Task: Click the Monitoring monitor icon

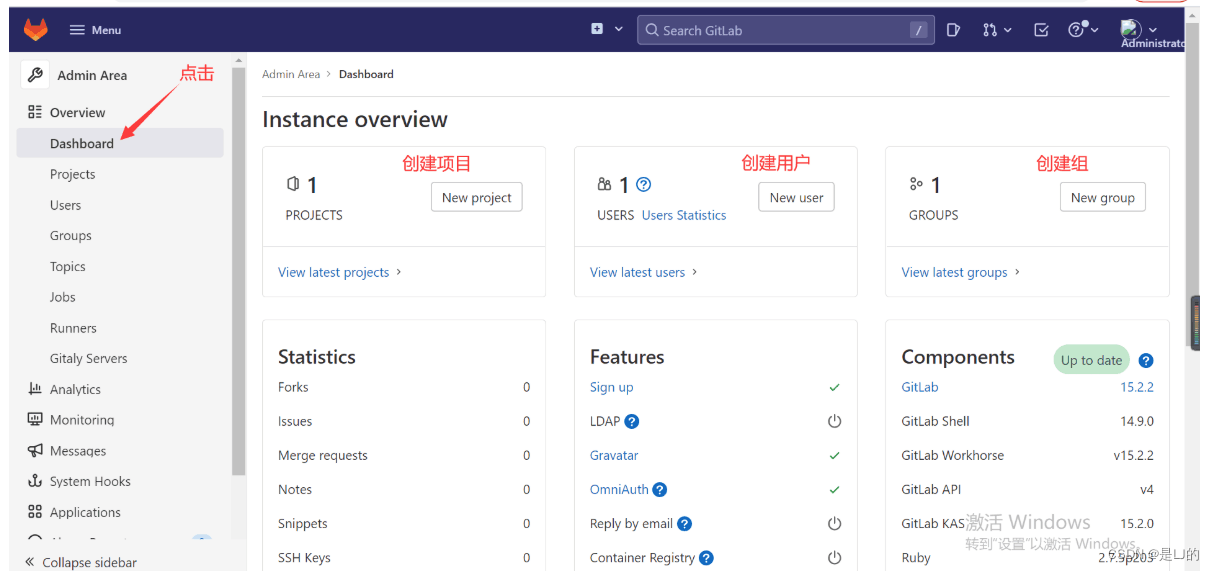Action: [35, 420]
